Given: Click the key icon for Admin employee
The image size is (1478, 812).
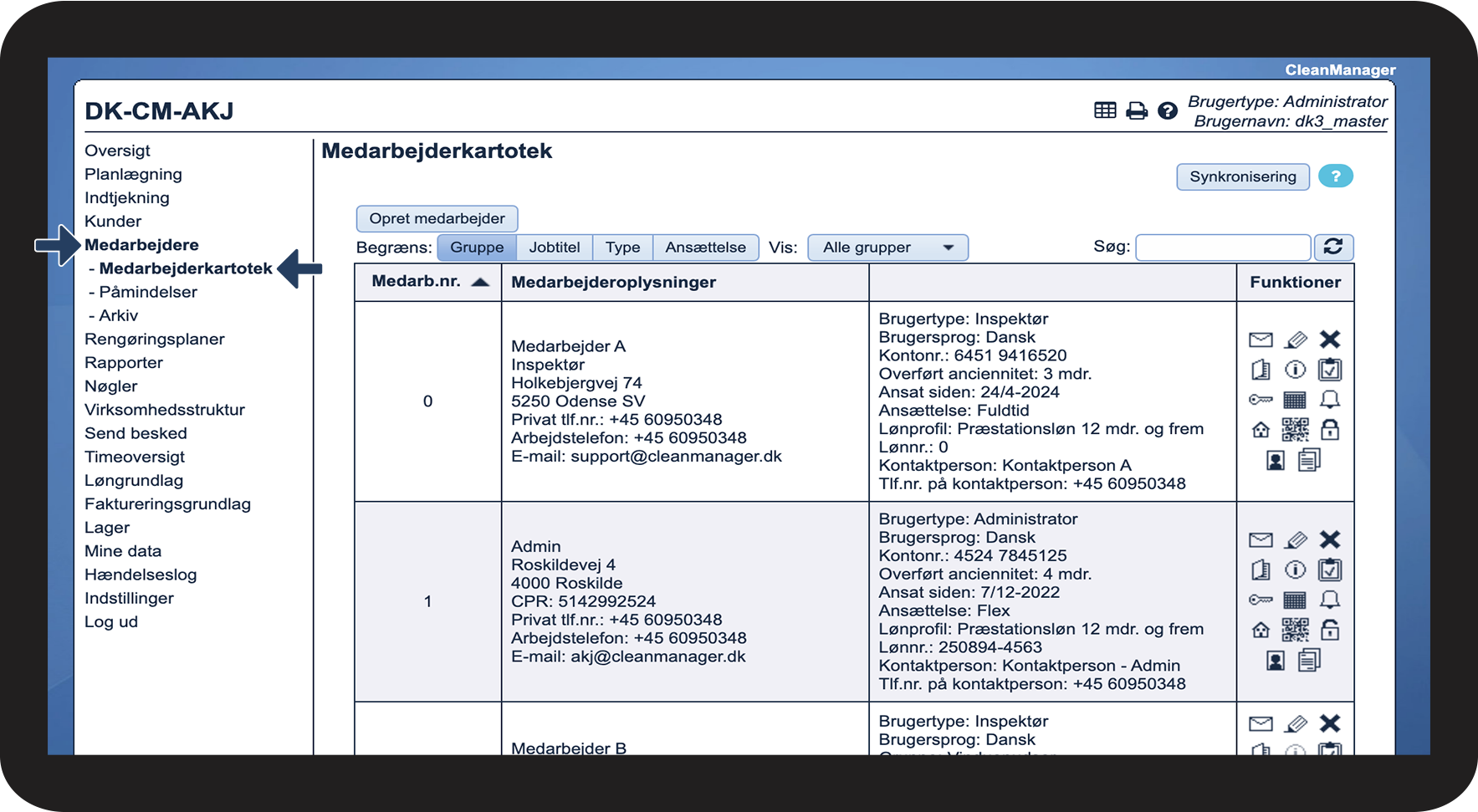Looking at the screenshot, I should point(1261,600).
